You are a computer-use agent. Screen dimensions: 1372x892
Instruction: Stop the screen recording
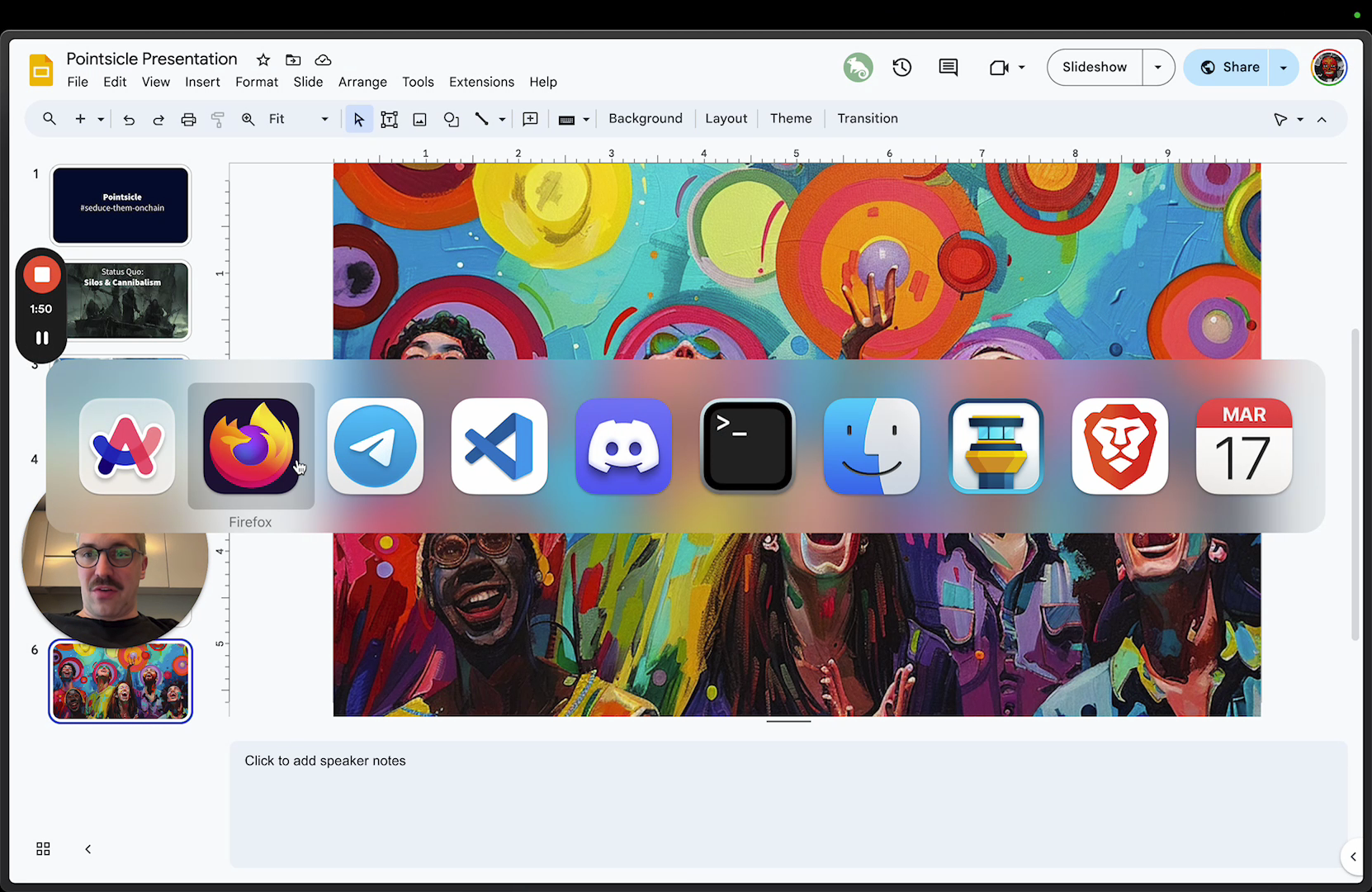42,275
